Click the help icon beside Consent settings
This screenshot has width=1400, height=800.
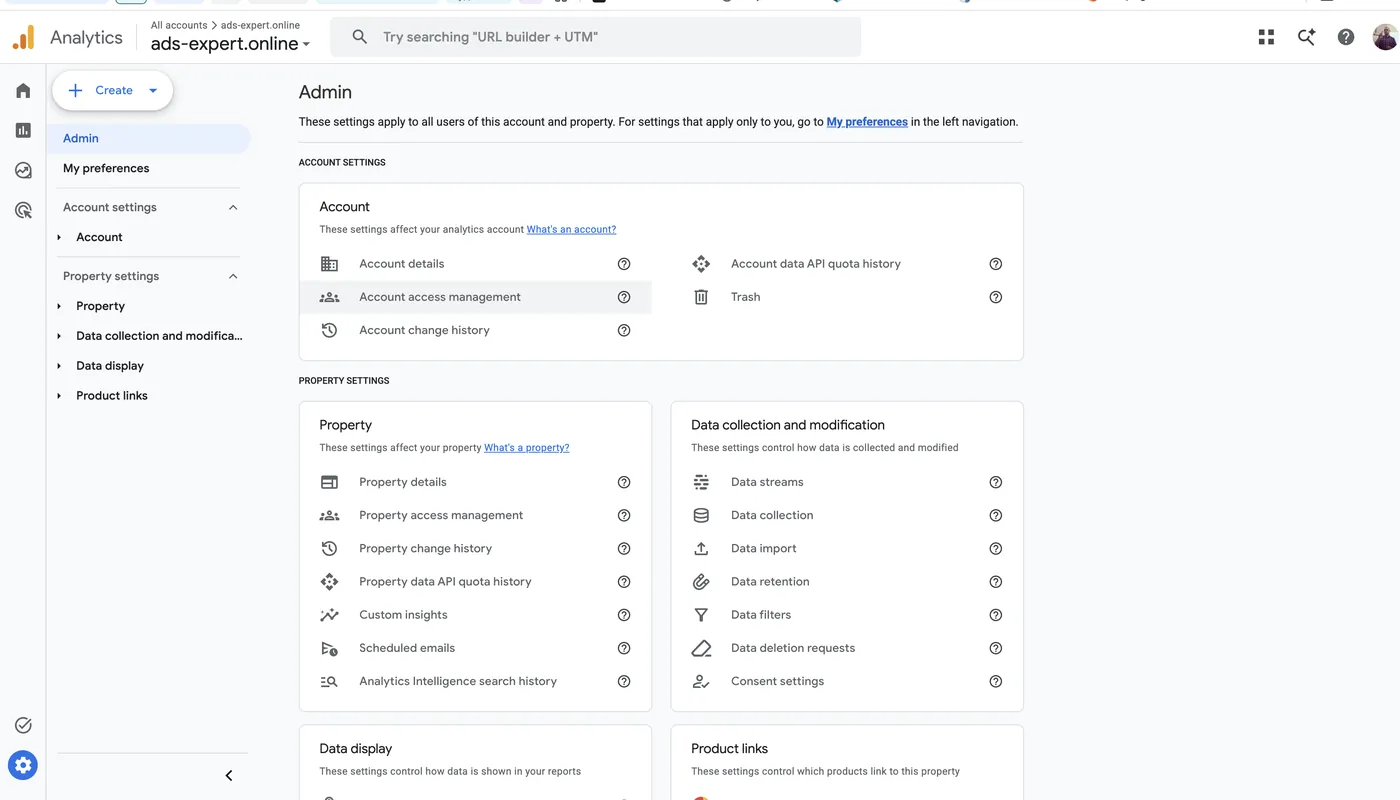tap(996, 681)
